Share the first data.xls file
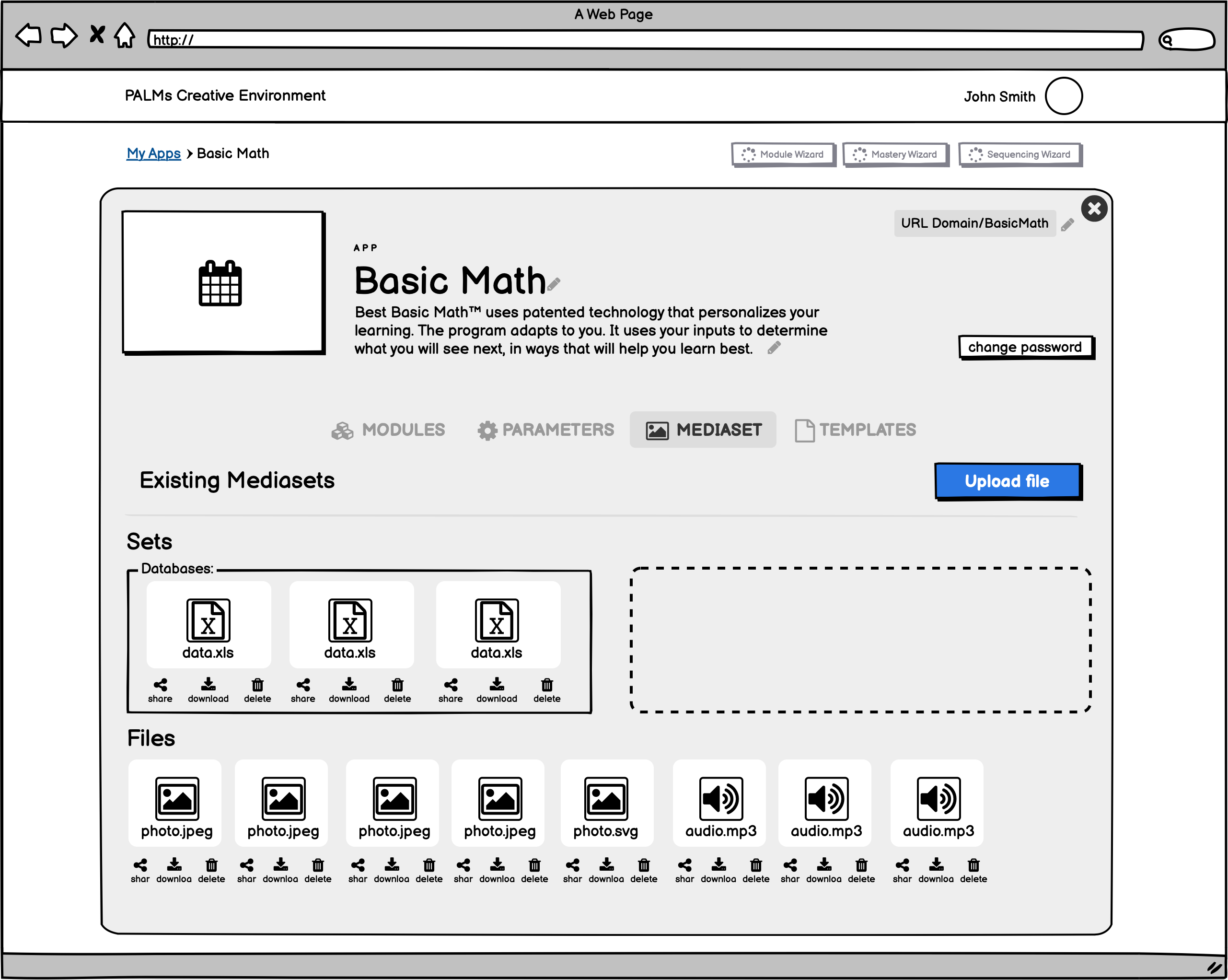The width and height of the screenshot is (1228, 980). 160,690
